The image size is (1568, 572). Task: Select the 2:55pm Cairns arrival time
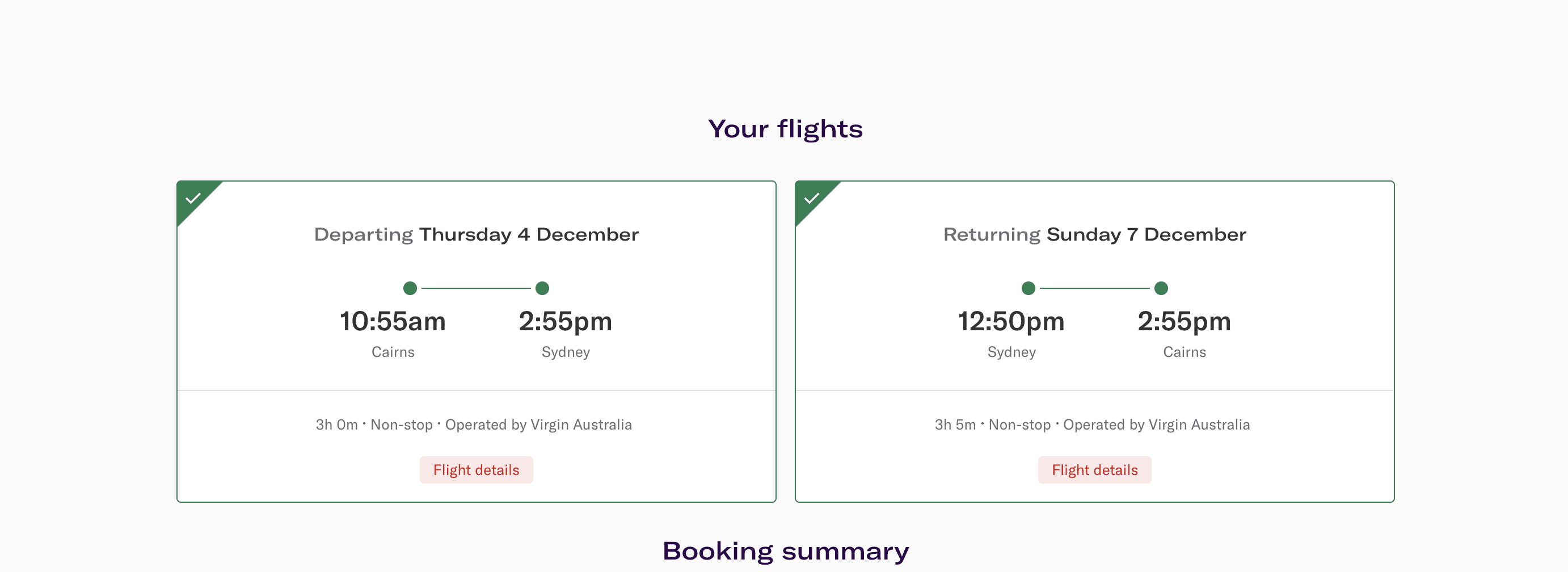pos(1184,321)
